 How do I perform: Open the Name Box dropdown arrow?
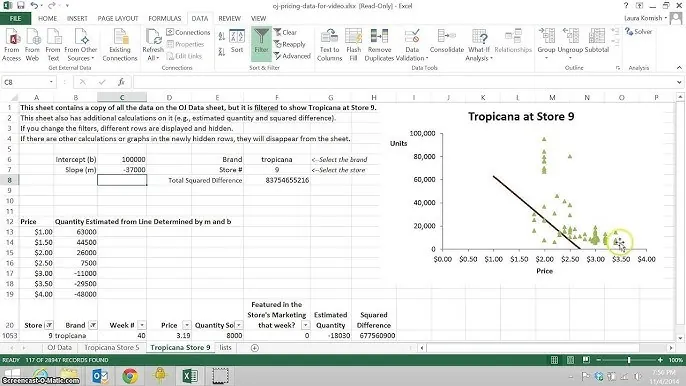click(51, 82)
